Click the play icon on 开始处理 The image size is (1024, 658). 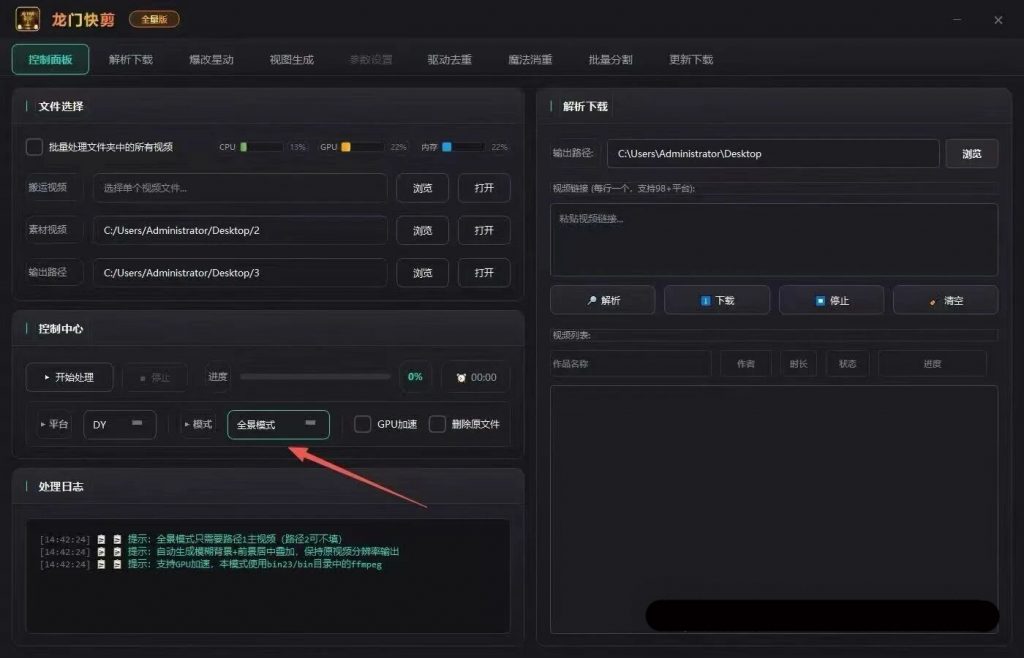[46, 378]
